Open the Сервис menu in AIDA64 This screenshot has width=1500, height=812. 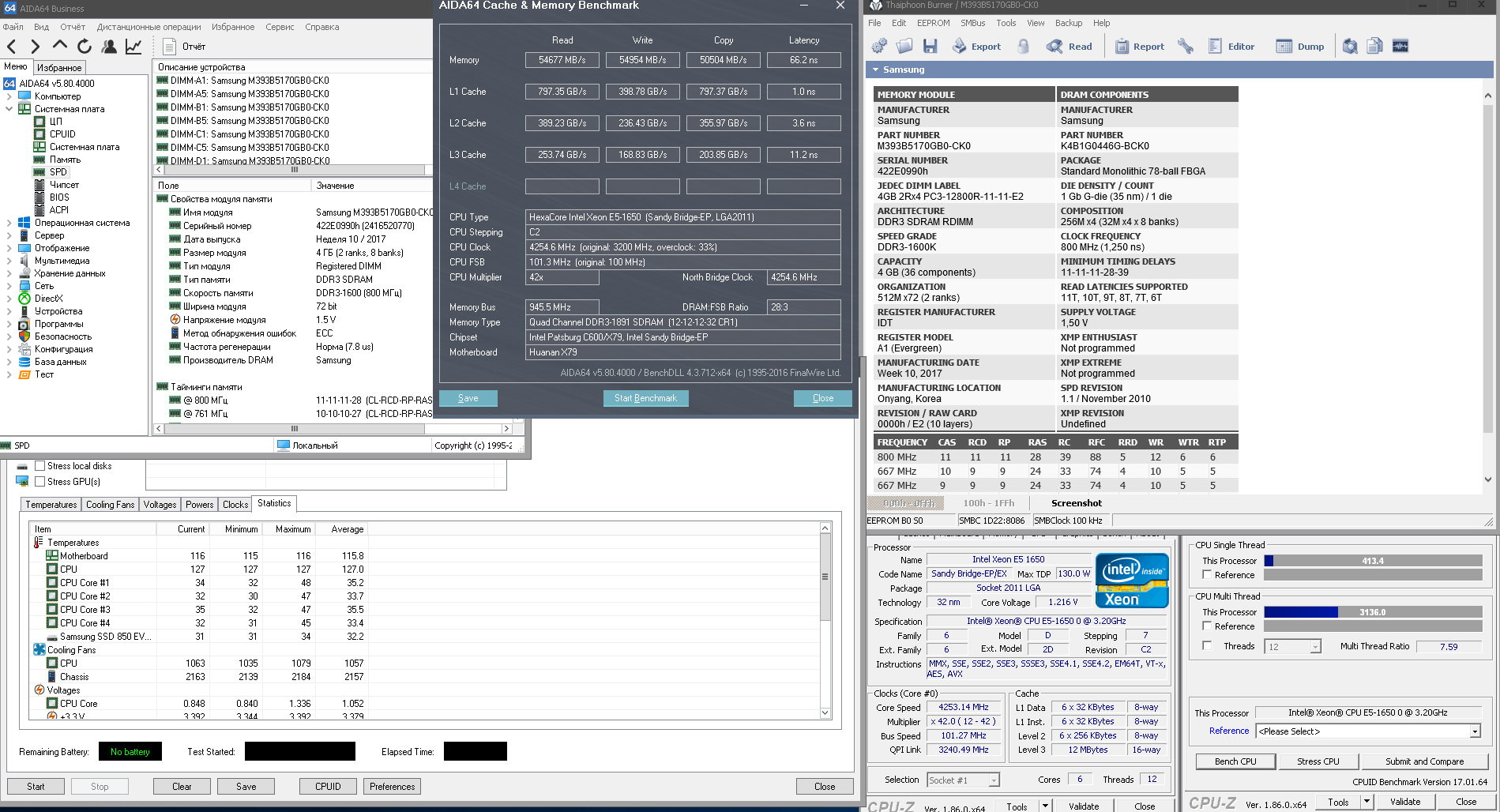[280, 27]
